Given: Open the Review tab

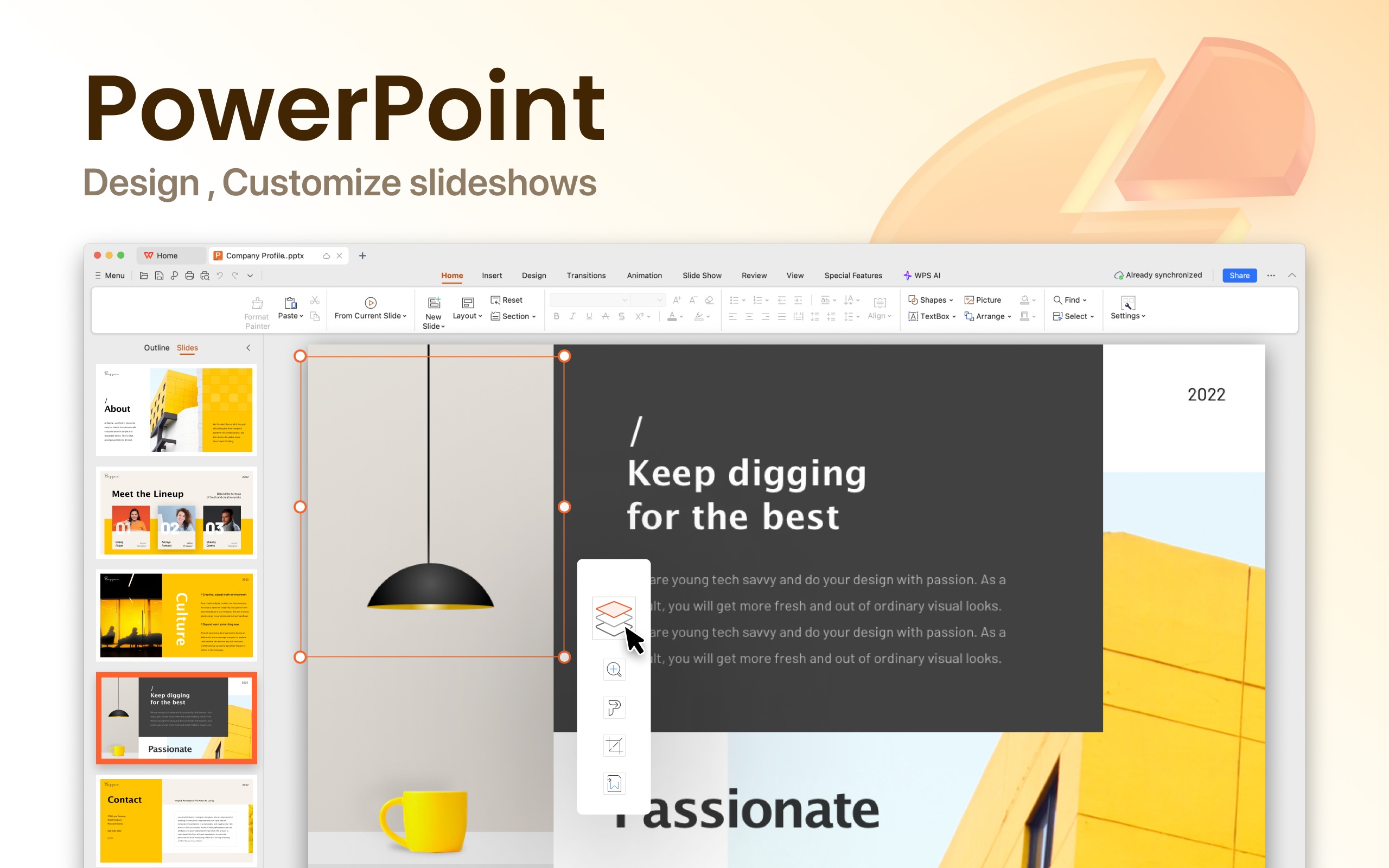Looking at the screenshot, I should 754,276.
